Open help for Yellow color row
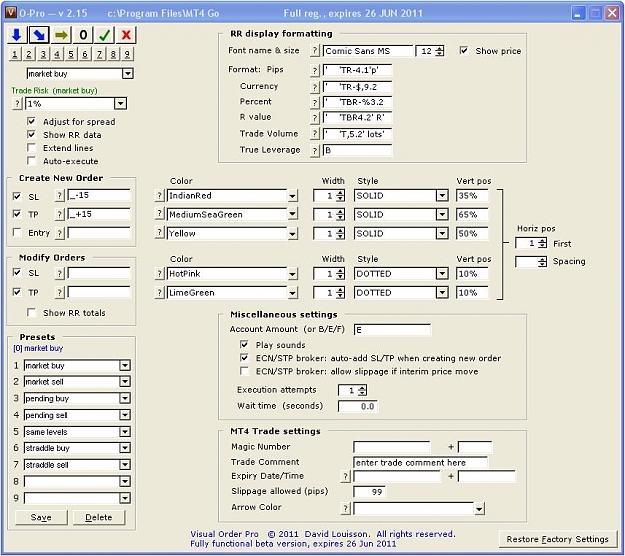The width and height of the screenshot is (625, 556). tap(159, 232)
